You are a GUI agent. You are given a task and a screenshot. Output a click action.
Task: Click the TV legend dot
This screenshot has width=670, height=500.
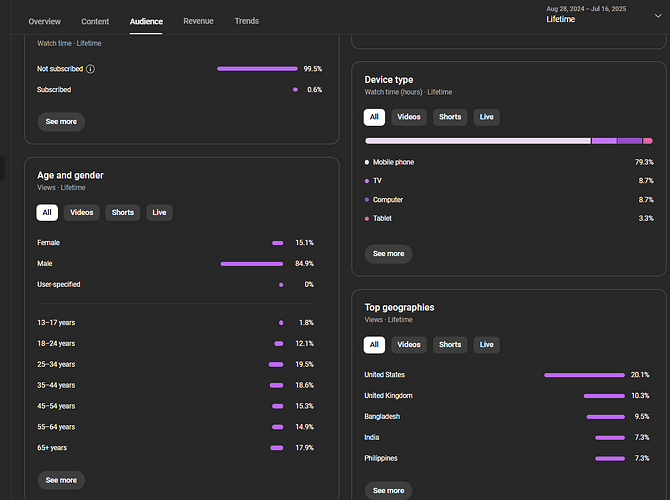tap(367, 181)
